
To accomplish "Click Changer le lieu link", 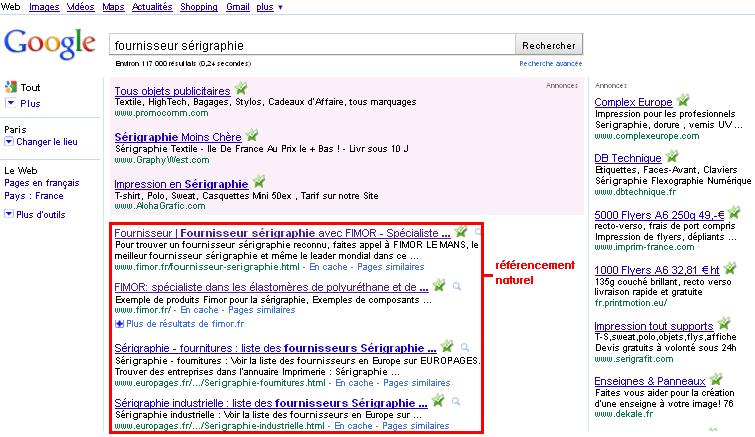I will click(x=47, y=142).
